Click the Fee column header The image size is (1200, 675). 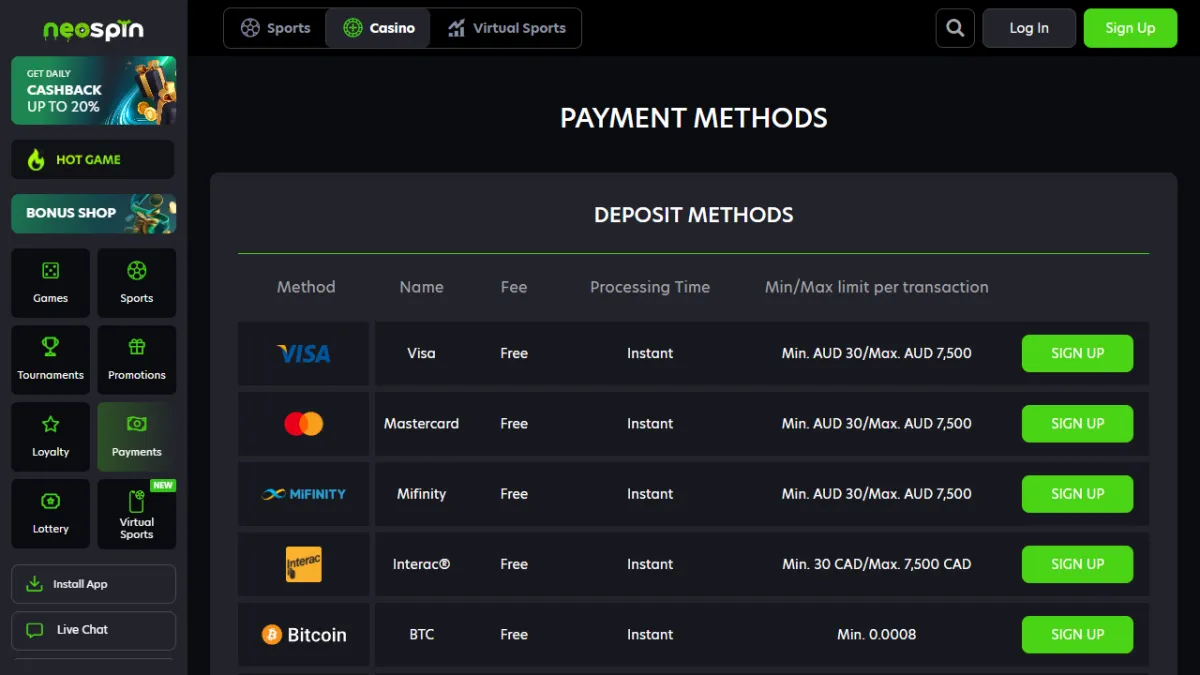(x=514, y=287)
